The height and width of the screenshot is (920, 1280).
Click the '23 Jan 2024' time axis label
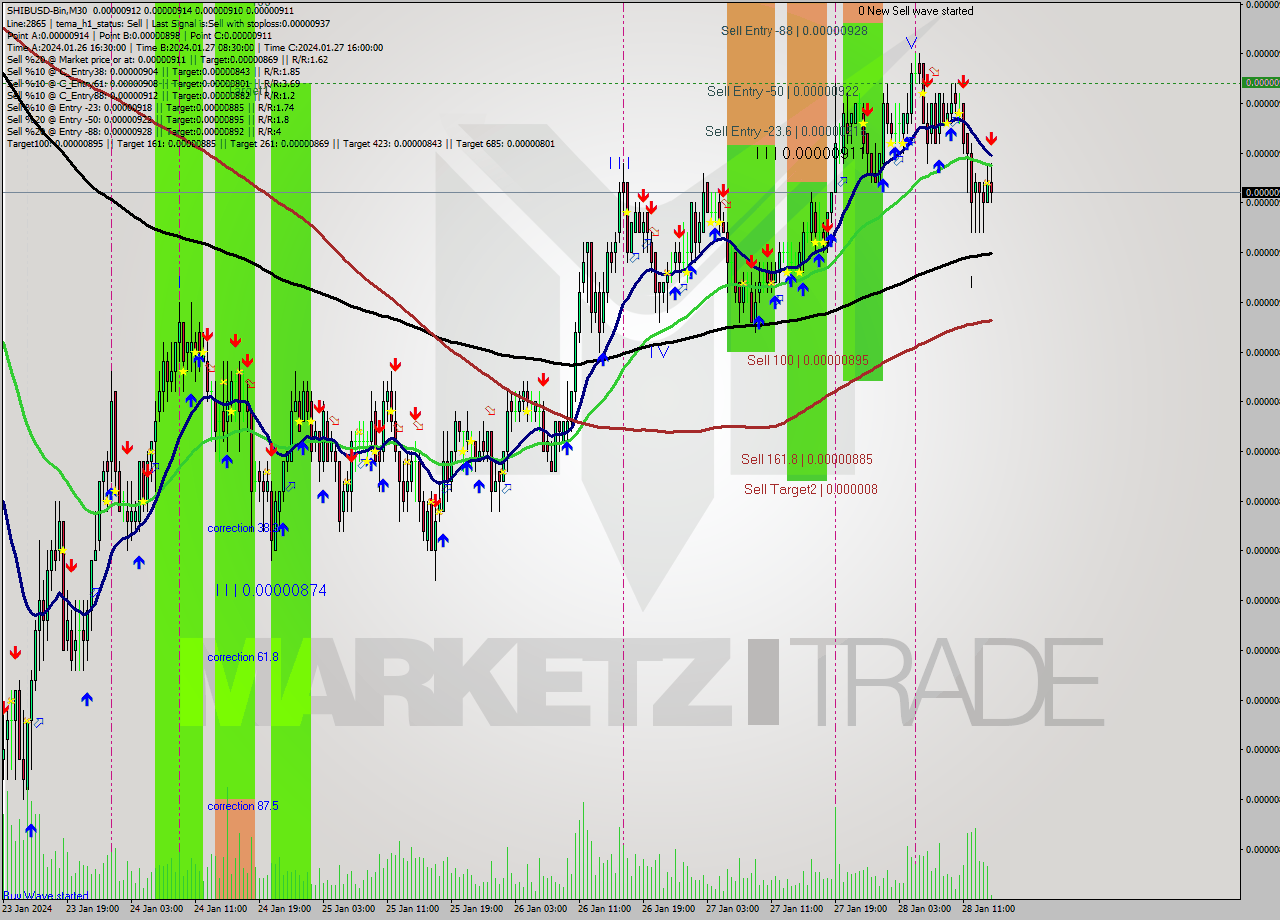(27, 909)
